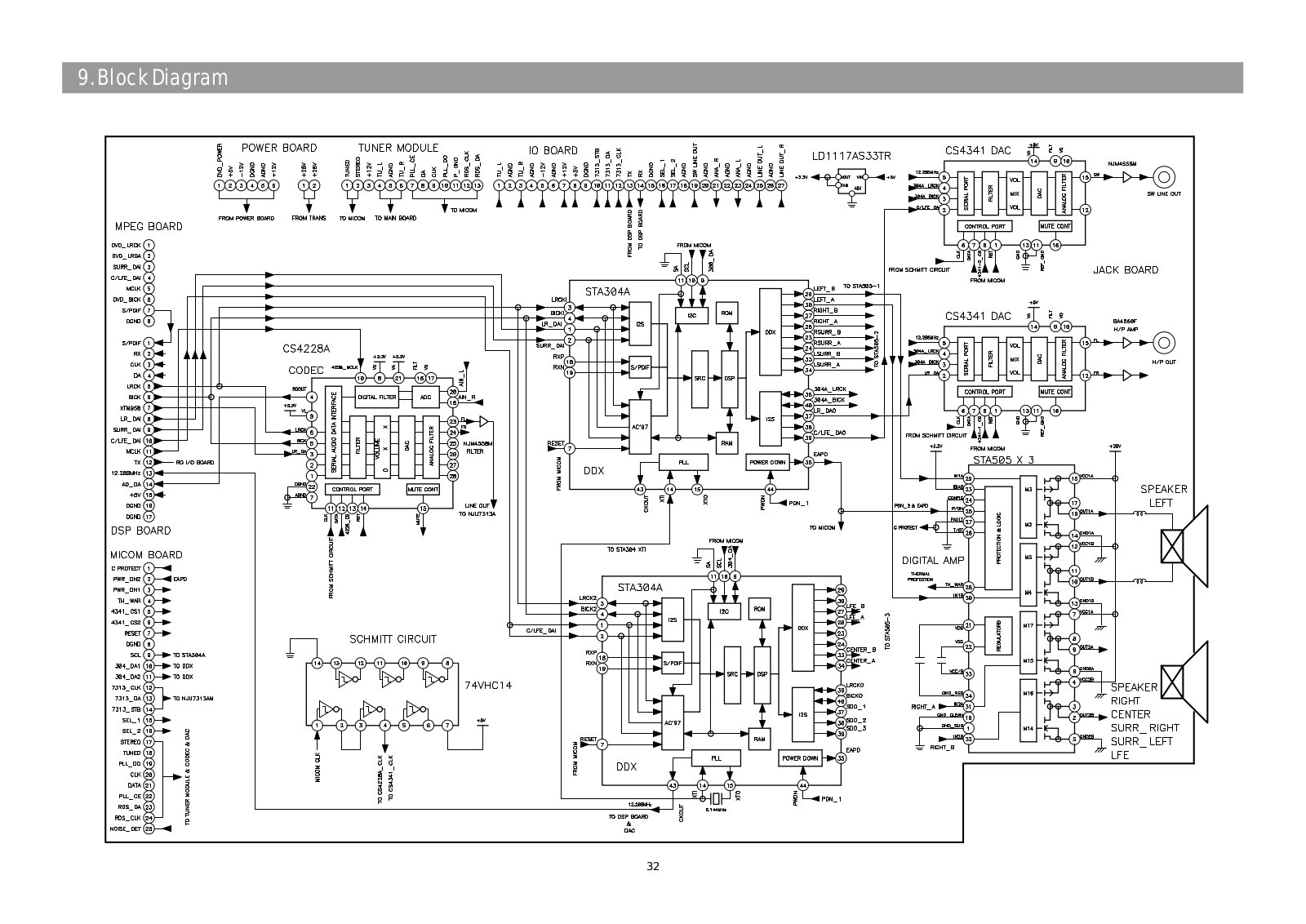This screenshot has height=924, width=1306.
Task: Click the MICOM BOARD label
Action: point(146,555)
